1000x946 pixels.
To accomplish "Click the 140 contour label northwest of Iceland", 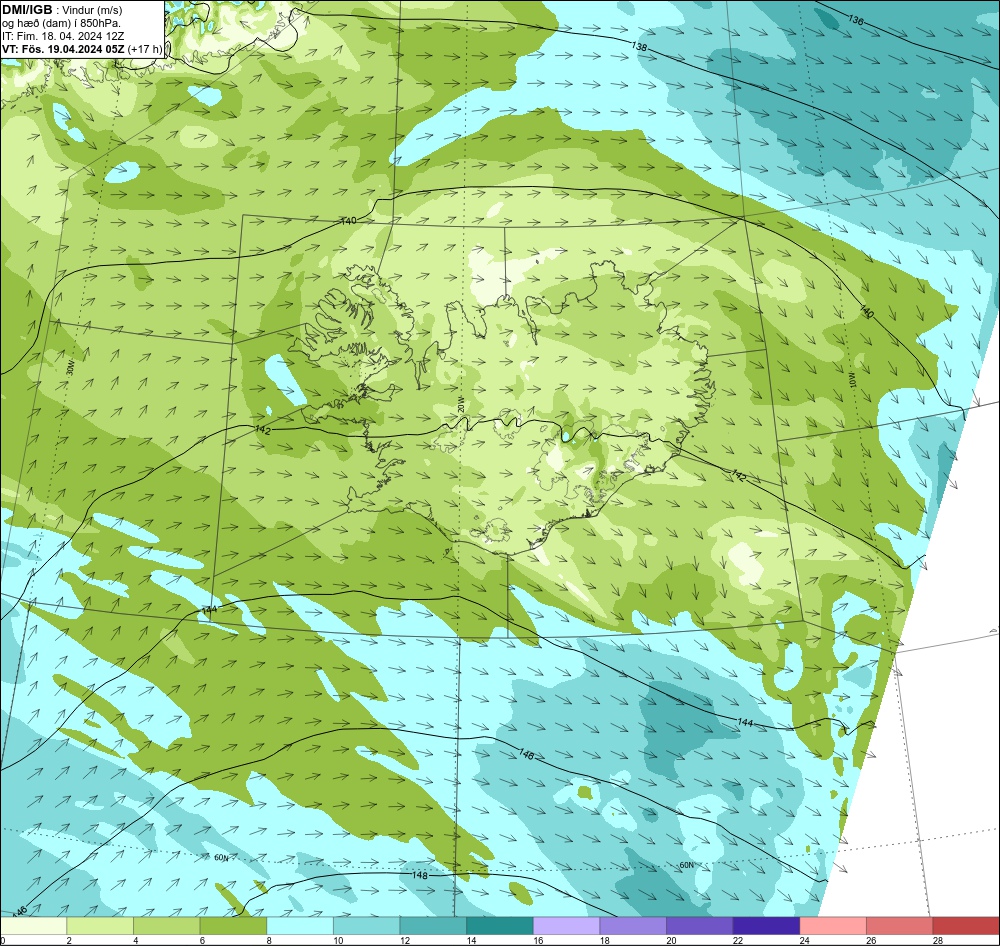I will [349, 221].
